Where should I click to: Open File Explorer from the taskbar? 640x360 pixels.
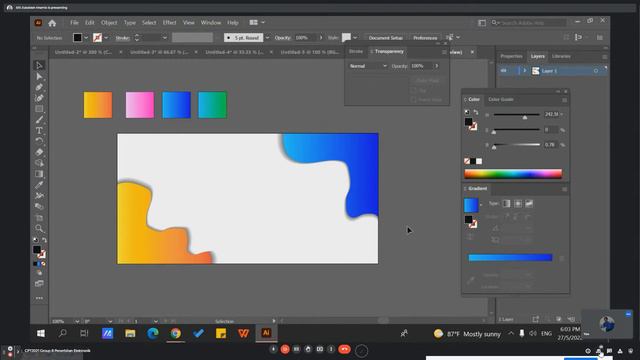[130, 333]
